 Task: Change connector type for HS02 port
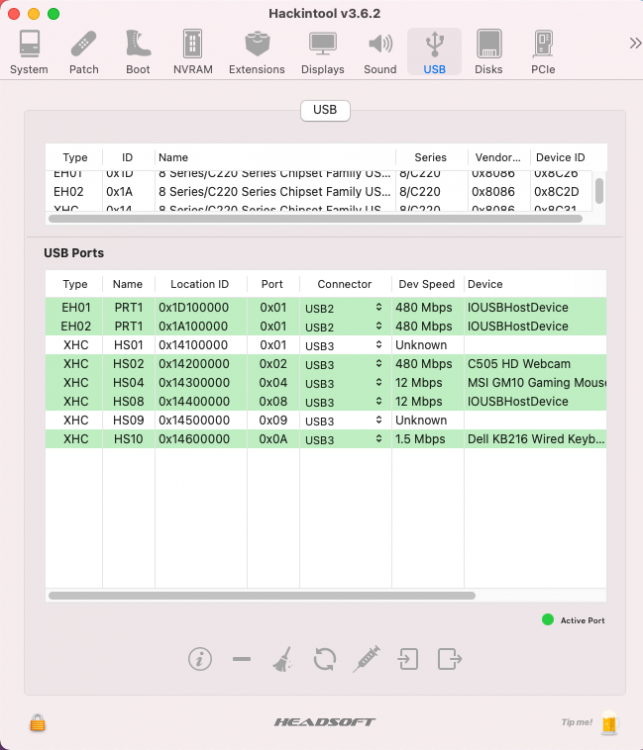point(344,364)
